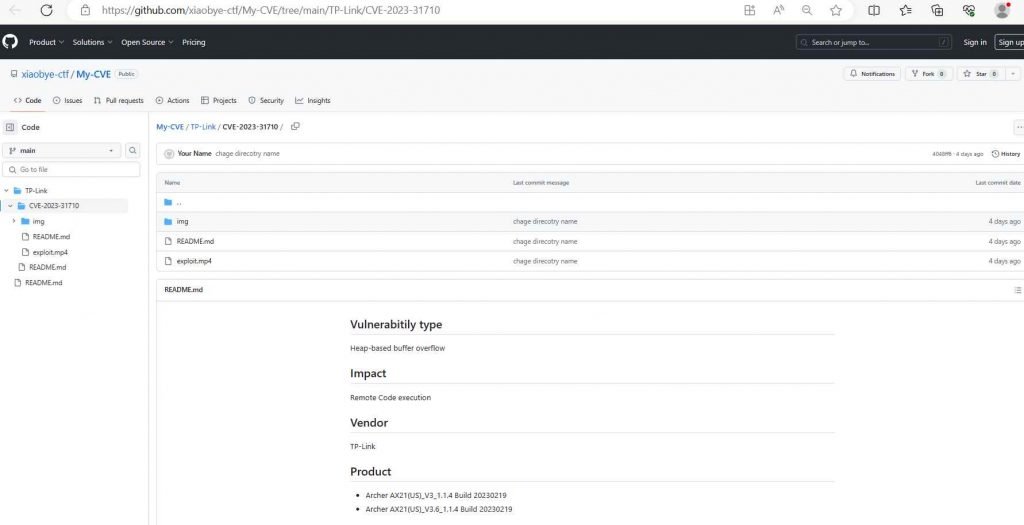Click the Search or jump to field
Image resolution: width=1024 pixels, height=525 pixels.
tap(874, 42)
